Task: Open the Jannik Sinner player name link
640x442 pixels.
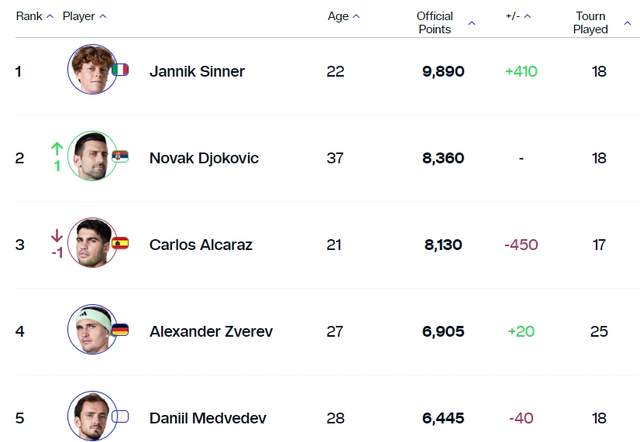Action: point(197,71)
